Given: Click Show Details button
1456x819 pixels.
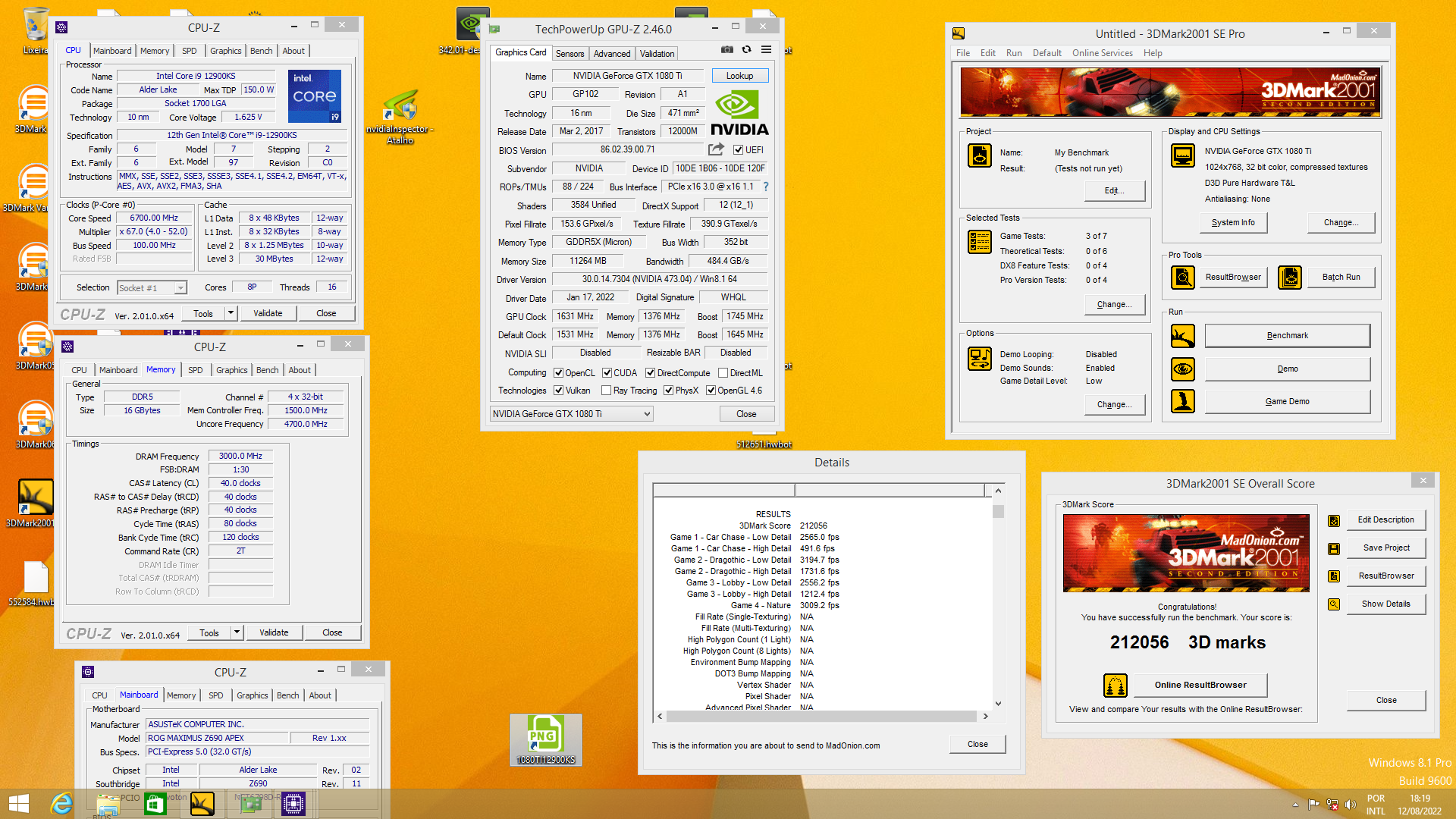Looking at the screenshot, I should point(1385,604).
